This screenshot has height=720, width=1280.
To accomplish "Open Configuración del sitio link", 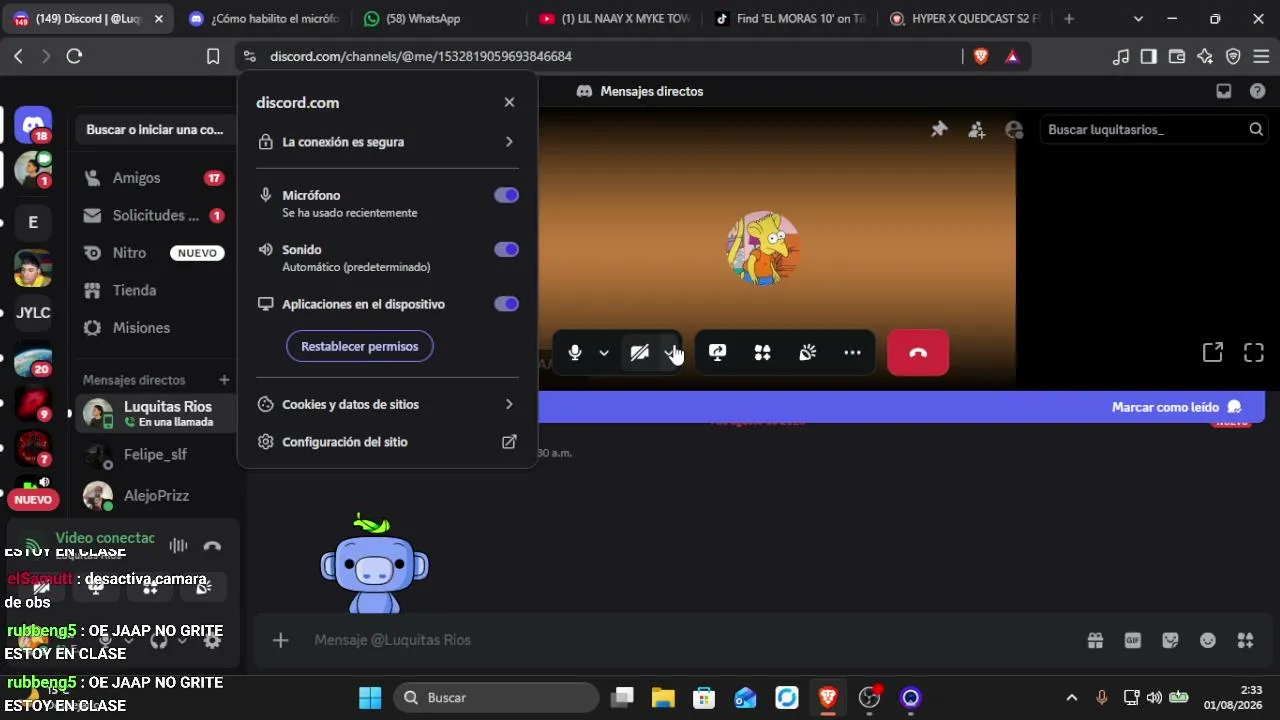I will click(387, 442).
